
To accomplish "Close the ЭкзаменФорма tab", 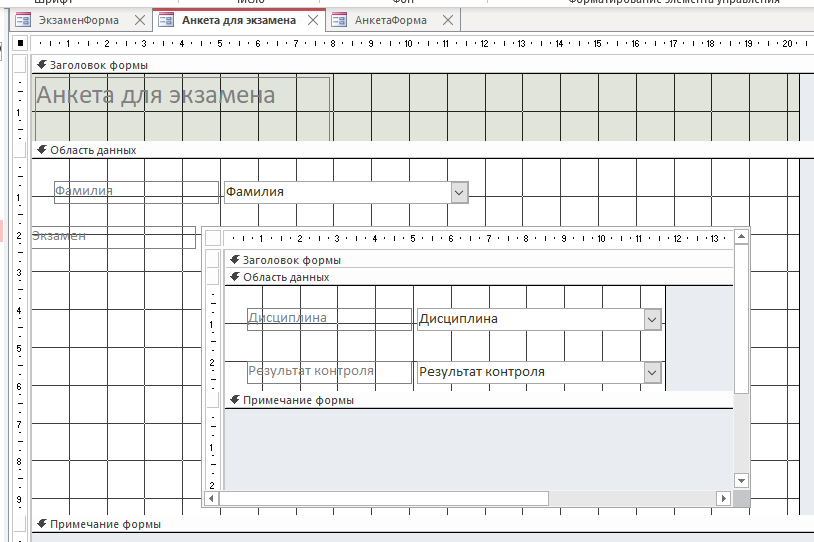I will click(140, 20).
